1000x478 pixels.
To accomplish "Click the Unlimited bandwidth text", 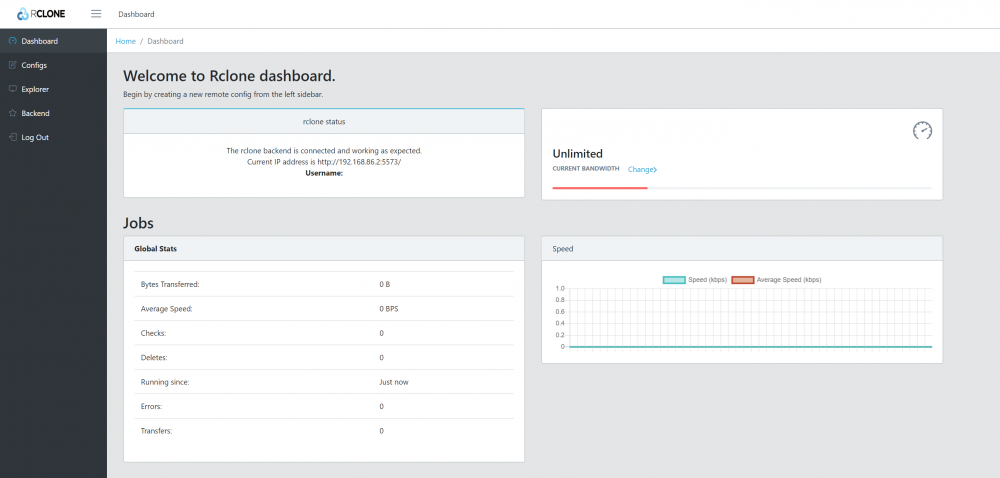I will [578, 154].
